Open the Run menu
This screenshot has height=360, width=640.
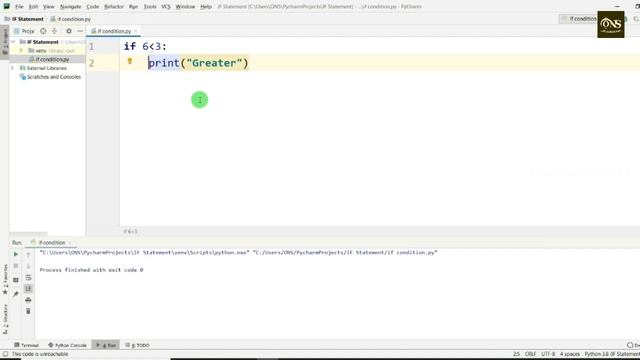[x=133, y=7]
